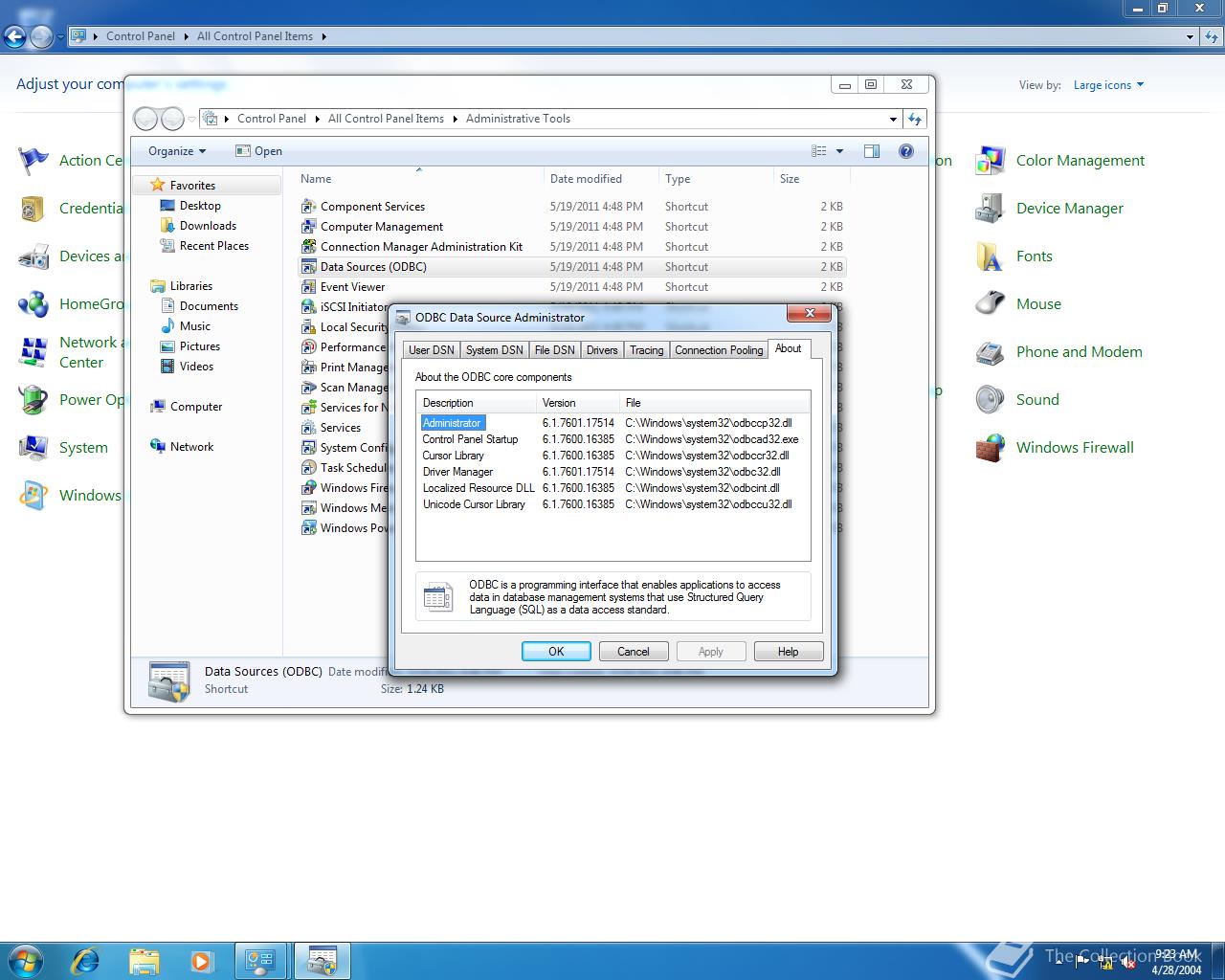Image resolution: width=1225 pixels, height=980 pixels.
Task: Select the Localized Resource DLL row
Action: point(612,488)
